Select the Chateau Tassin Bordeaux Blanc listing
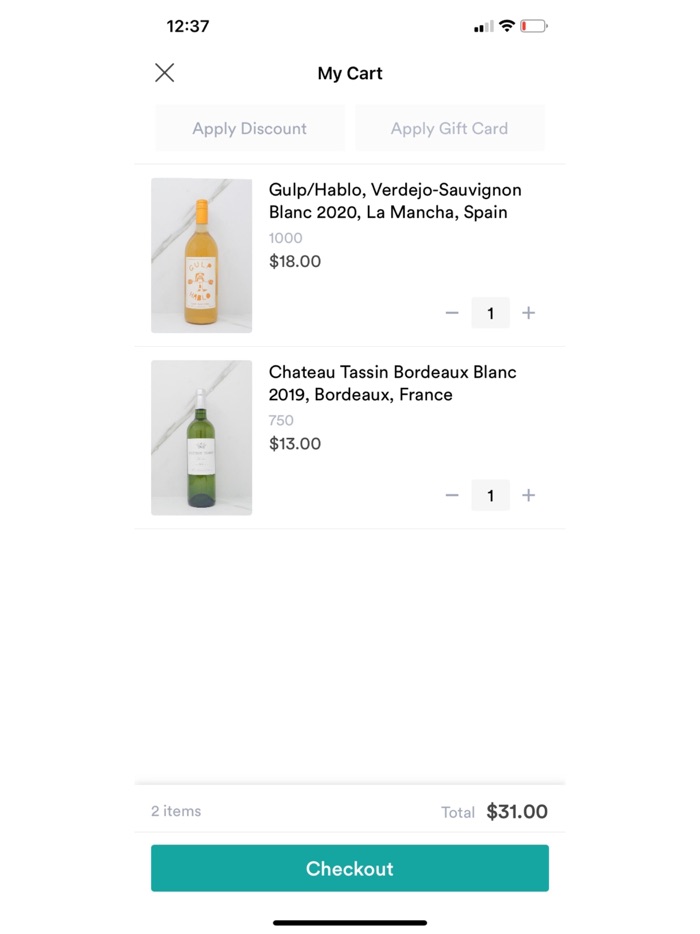The height and width of the screenshot is (934, 700). pos(393,383)
